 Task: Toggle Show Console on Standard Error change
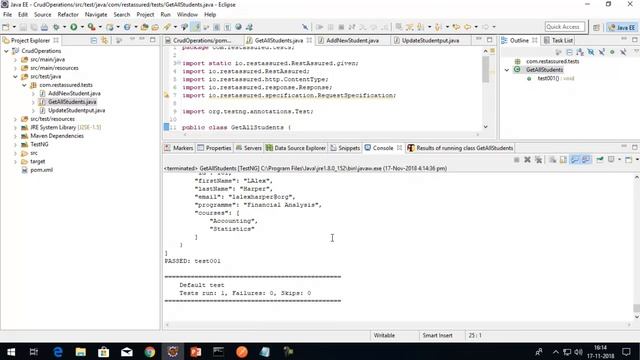586,159
